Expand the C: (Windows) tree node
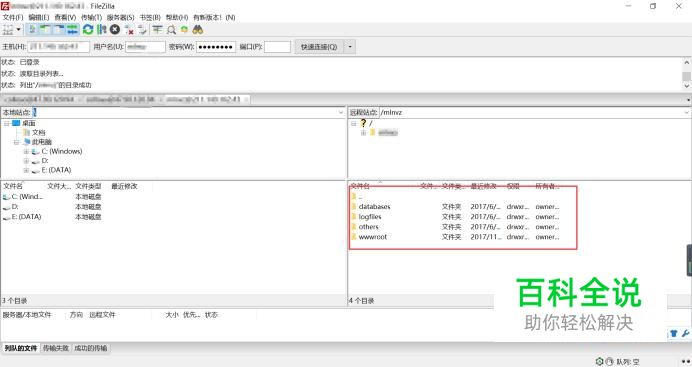692x367 pixels. [x=26, y=151]
